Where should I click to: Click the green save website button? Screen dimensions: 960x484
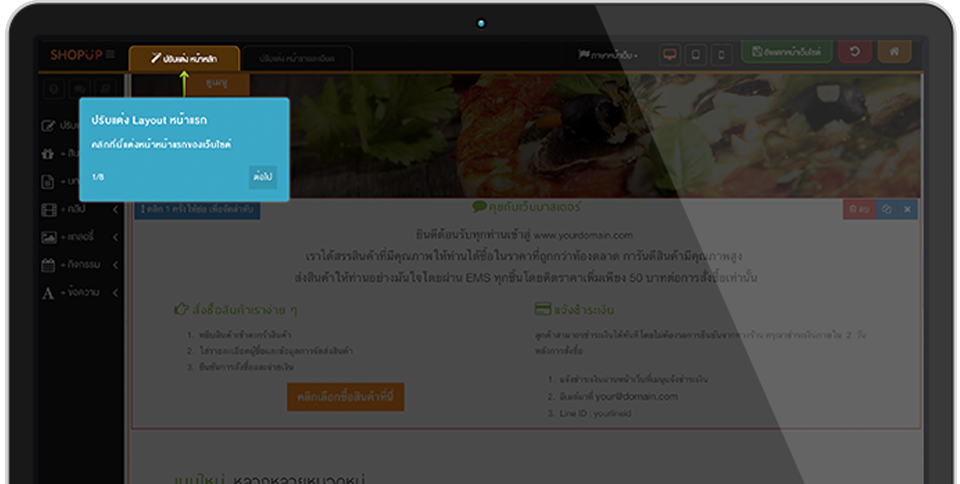coord(787,52)
